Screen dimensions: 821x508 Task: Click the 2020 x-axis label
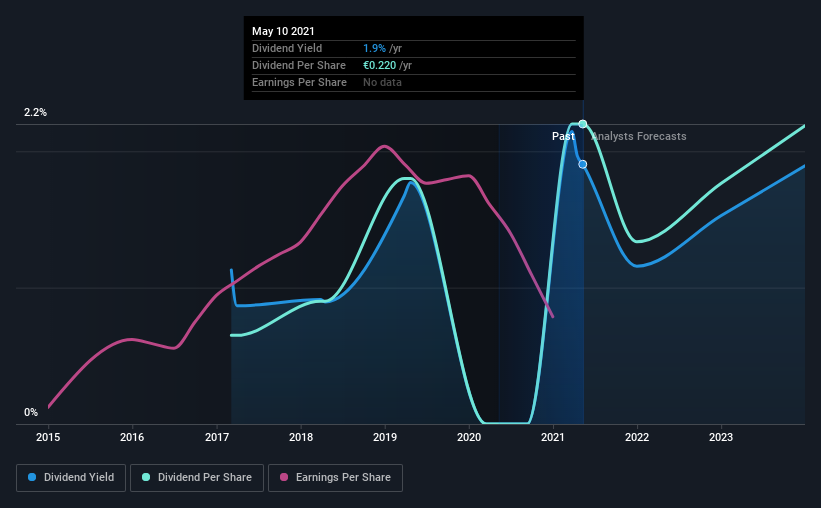(x=469, y=437)
